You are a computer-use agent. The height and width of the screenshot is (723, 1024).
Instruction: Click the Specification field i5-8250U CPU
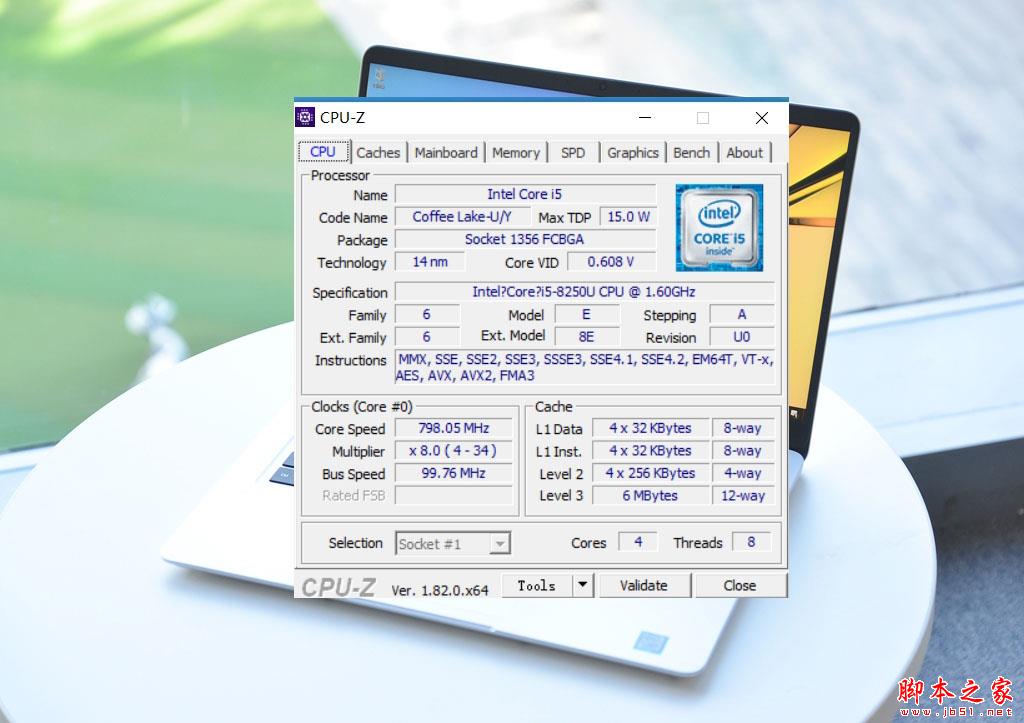point(584,292)
